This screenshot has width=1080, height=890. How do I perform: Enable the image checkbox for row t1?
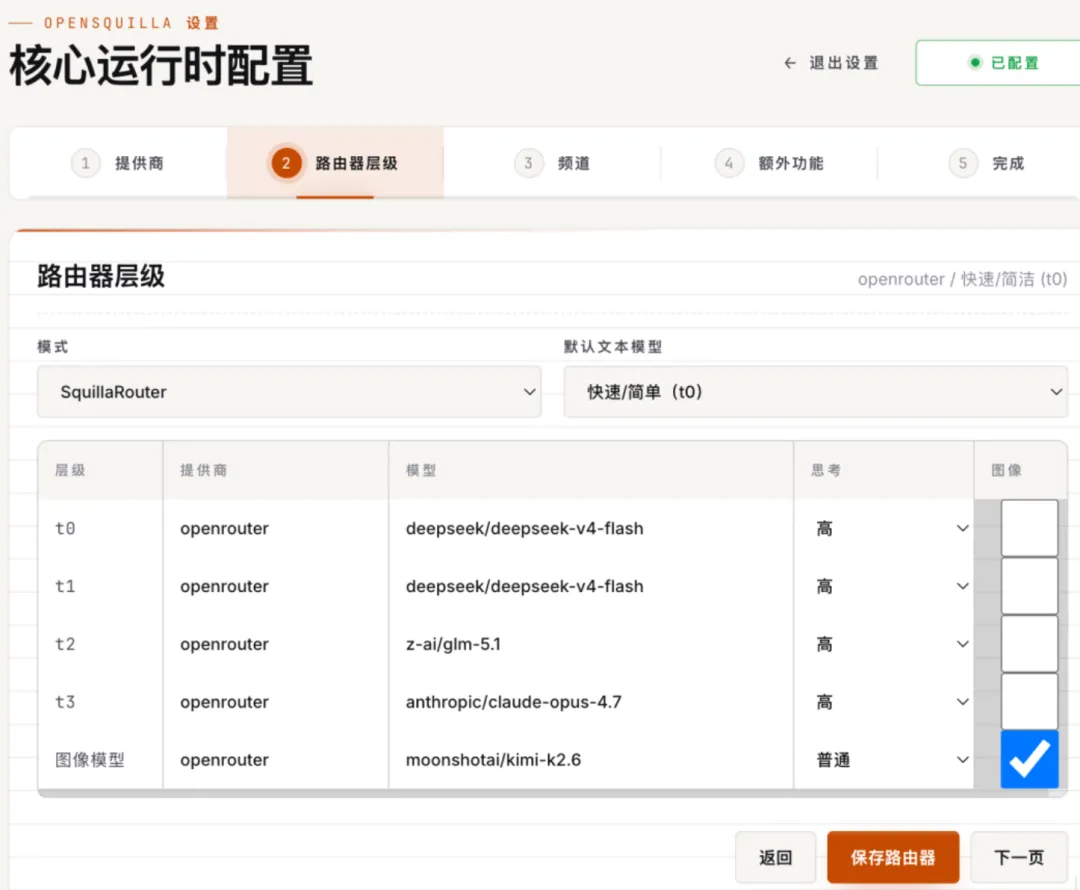(1029, 586)
